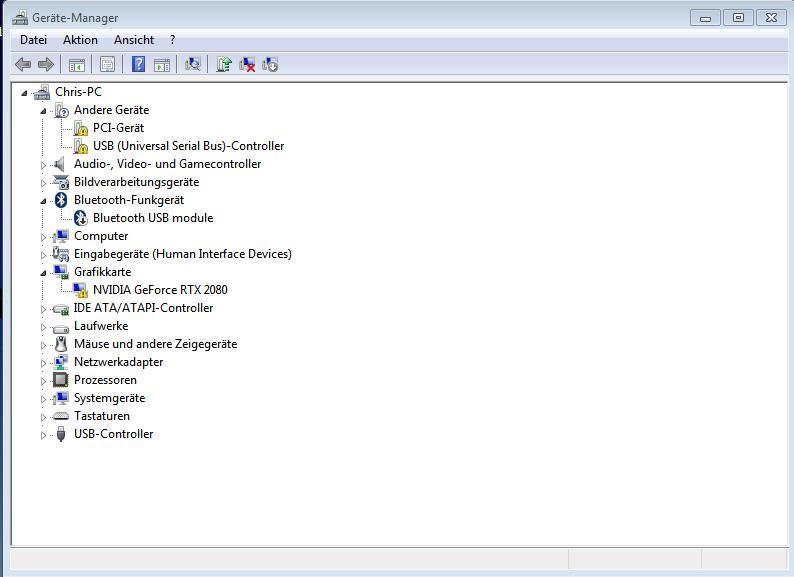Expand the Tastaturen node
This screenshot has width=794, height=577.
point(43,417)
